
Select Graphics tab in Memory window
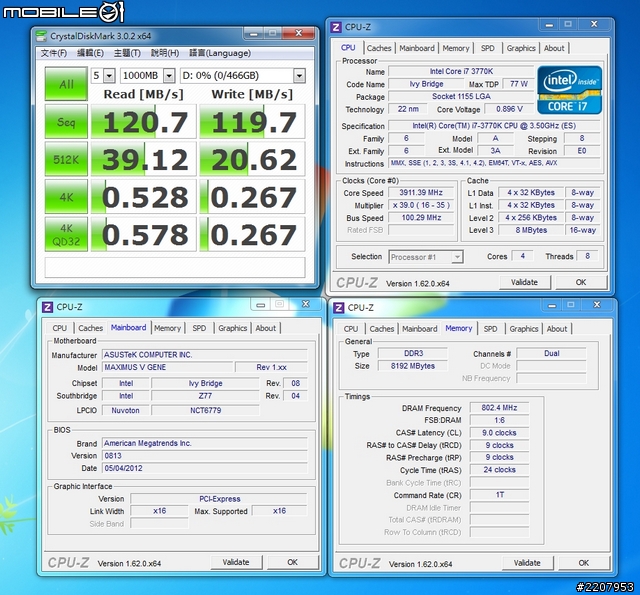(x=524, y=329)
